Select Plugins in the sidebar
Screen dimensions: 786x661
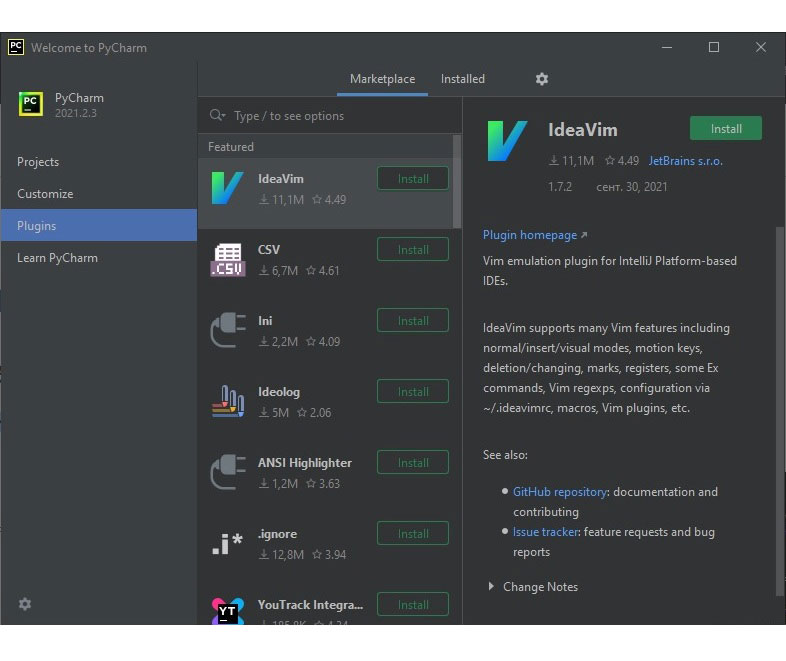(99, 226)
